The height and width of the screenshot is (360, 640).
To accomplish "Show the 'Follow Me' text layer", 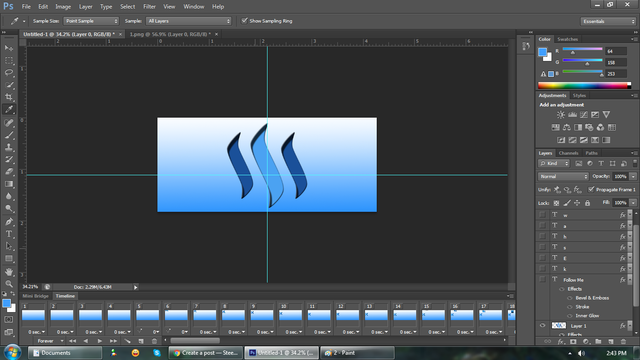I will click(x=542, y=280).
